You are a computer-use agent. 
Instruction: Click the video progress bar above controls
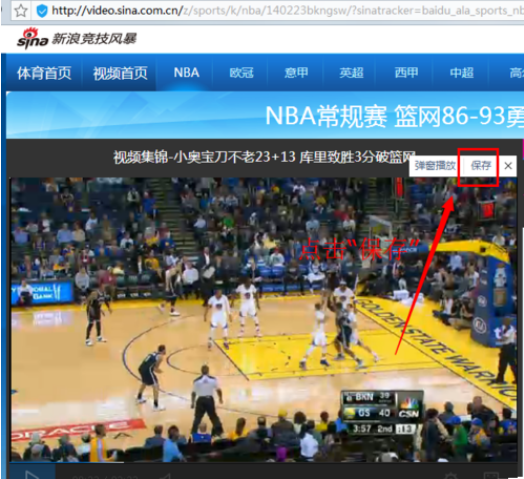click(263, 463)
